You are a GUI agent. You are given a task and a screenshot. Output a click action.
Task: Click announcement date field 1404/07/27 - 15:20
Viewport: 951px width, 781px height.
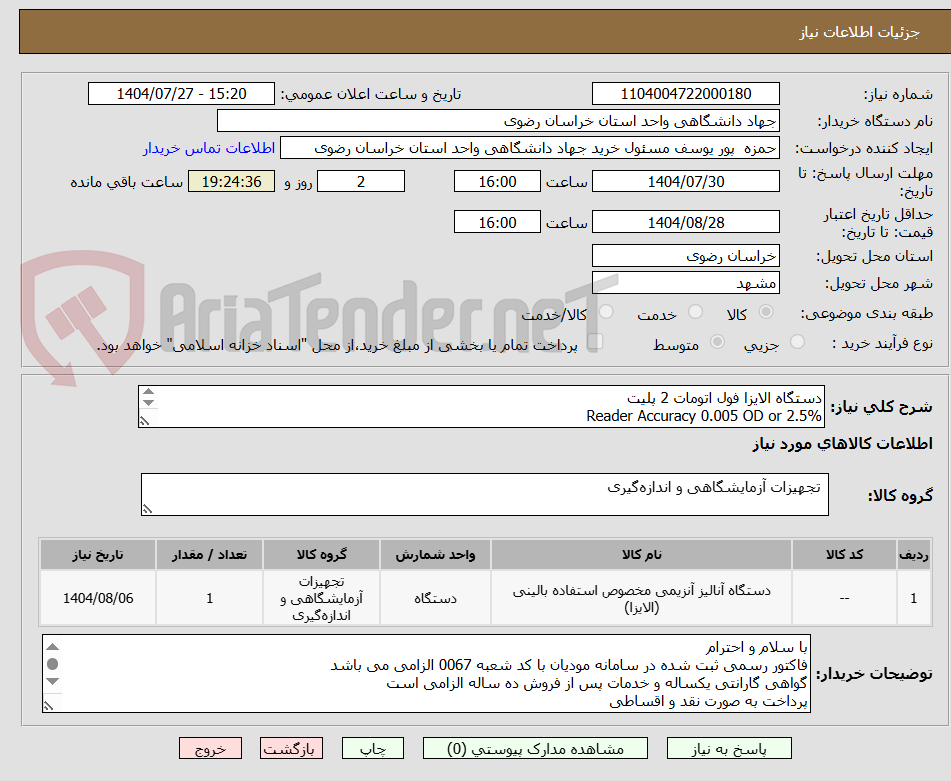[181, 94]
